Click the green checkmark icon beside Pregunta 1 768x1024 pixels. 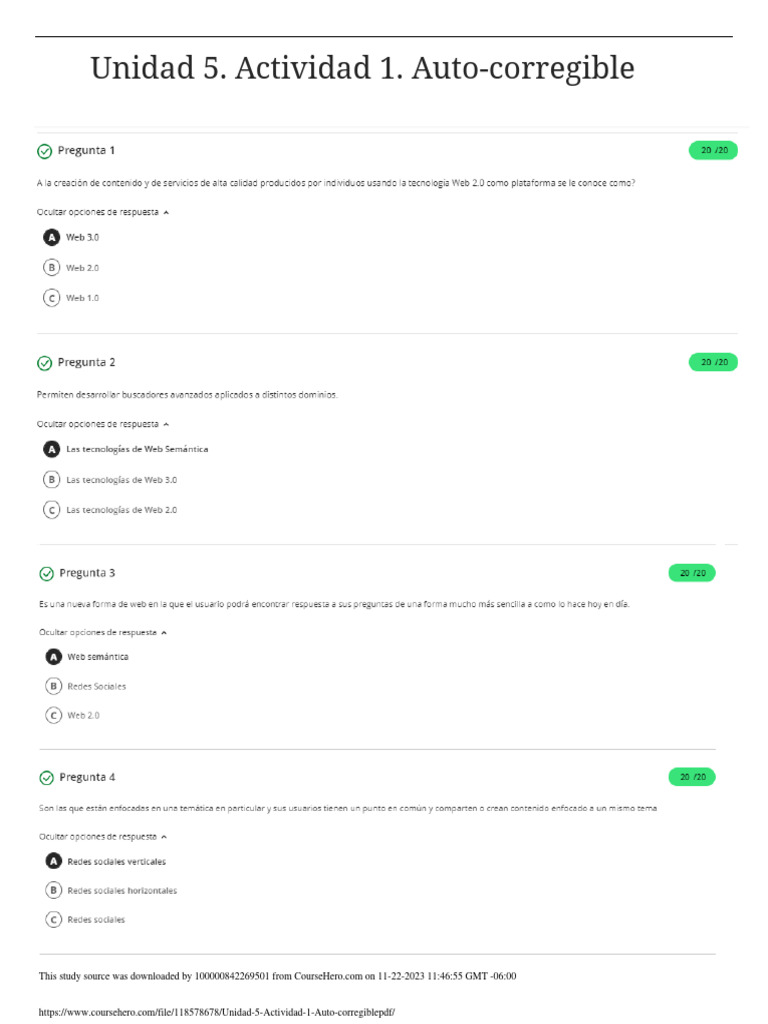click(x=44, y=151)
